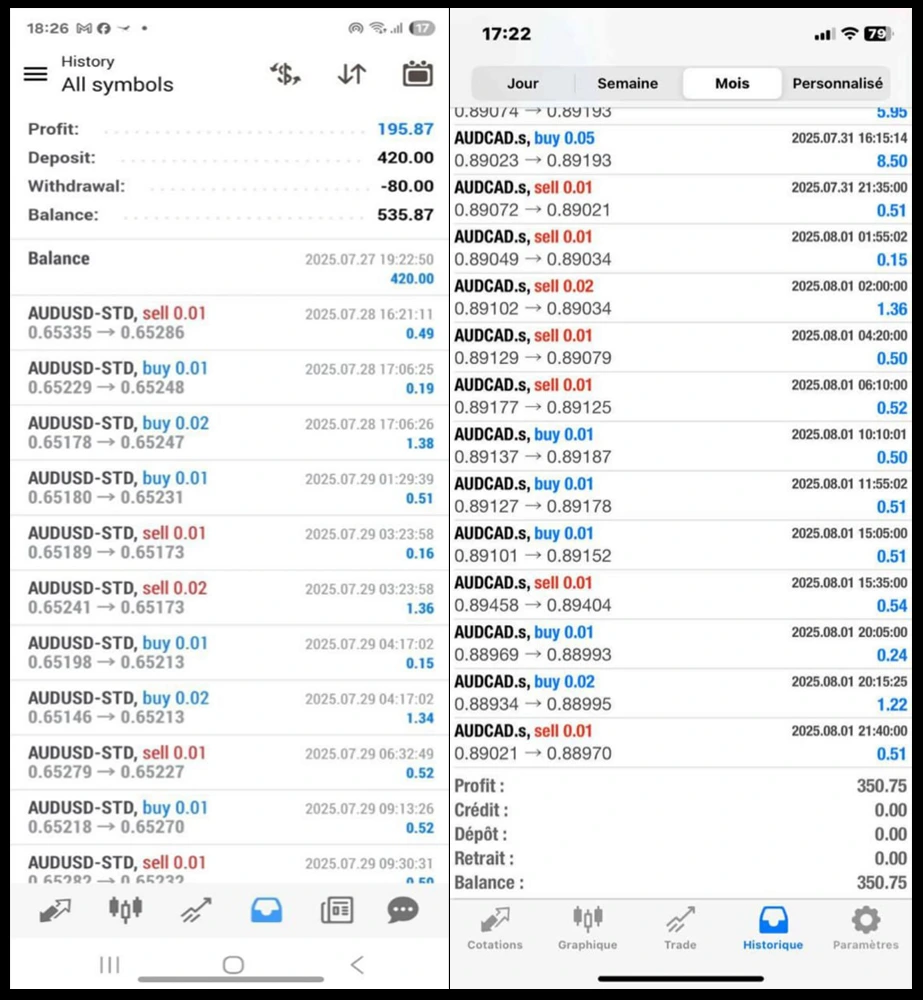The width and height of the screenshot is (923, 1000).
Task: Tap the Android back navigation button
Action: click(357, 965)
